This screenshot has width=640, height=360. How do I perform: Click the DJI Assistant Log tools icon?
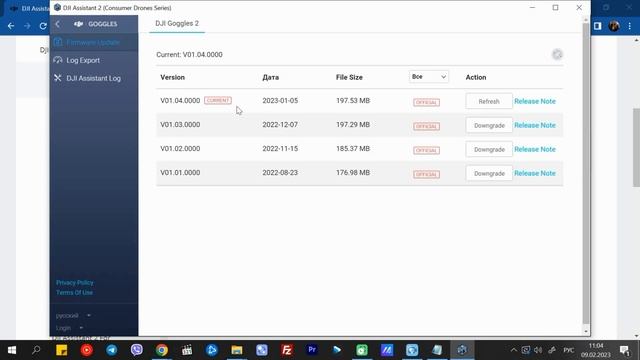click(x=58, y=78)
